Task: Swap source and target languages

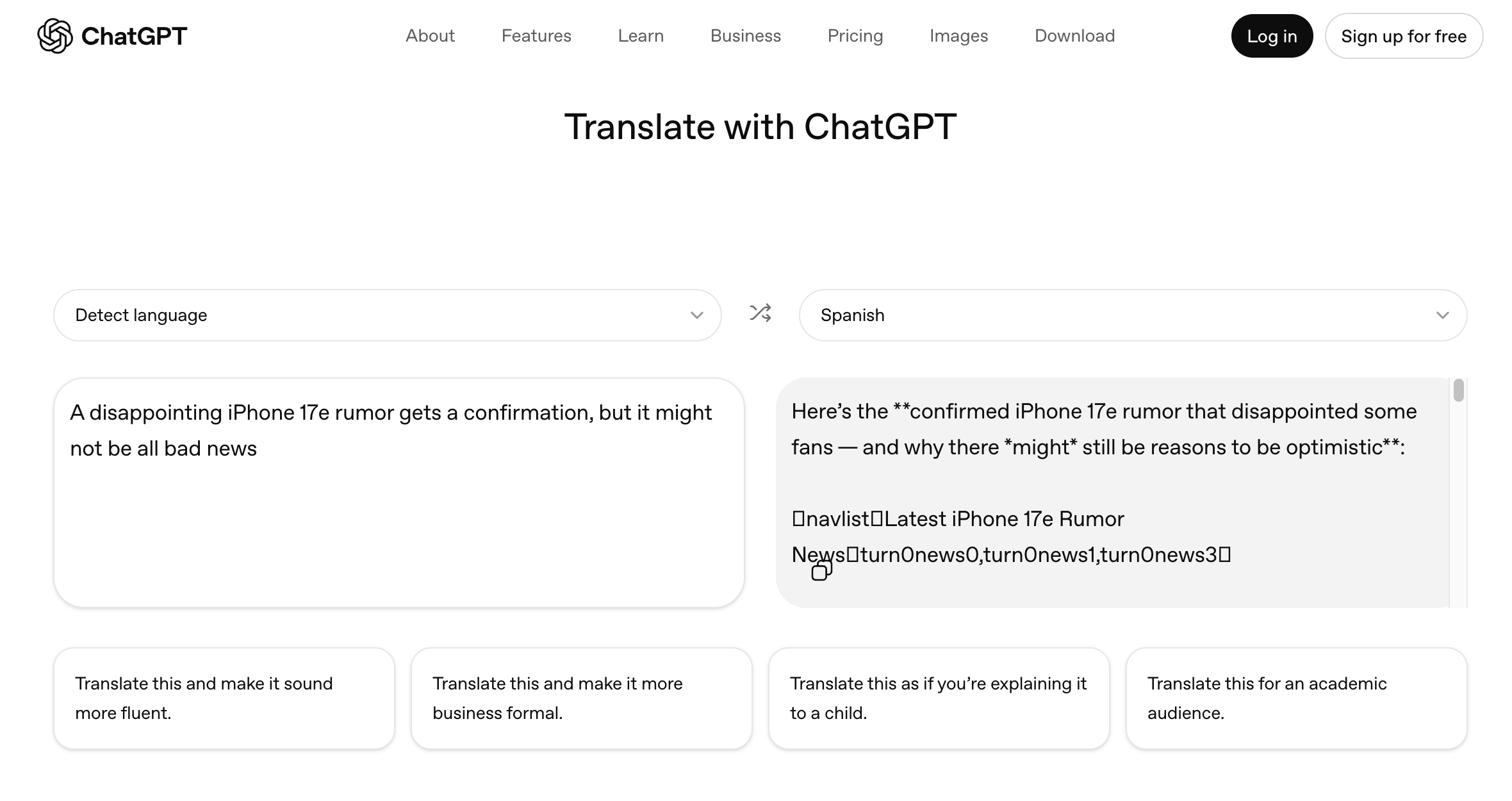Action: click(760, 313)
